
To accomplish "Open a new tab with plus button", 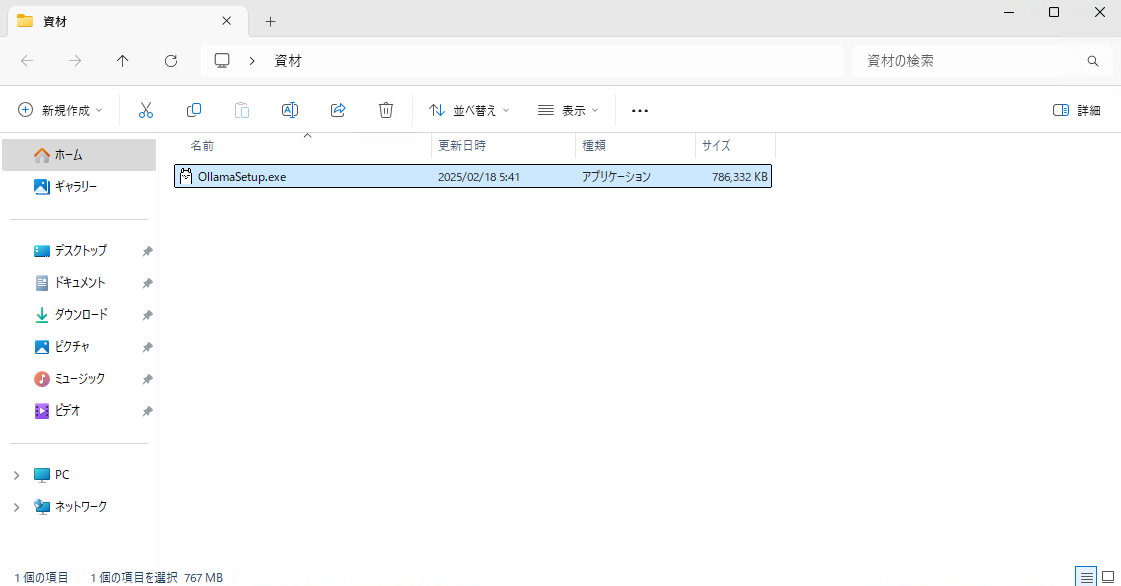I will [x=270, y=21].
